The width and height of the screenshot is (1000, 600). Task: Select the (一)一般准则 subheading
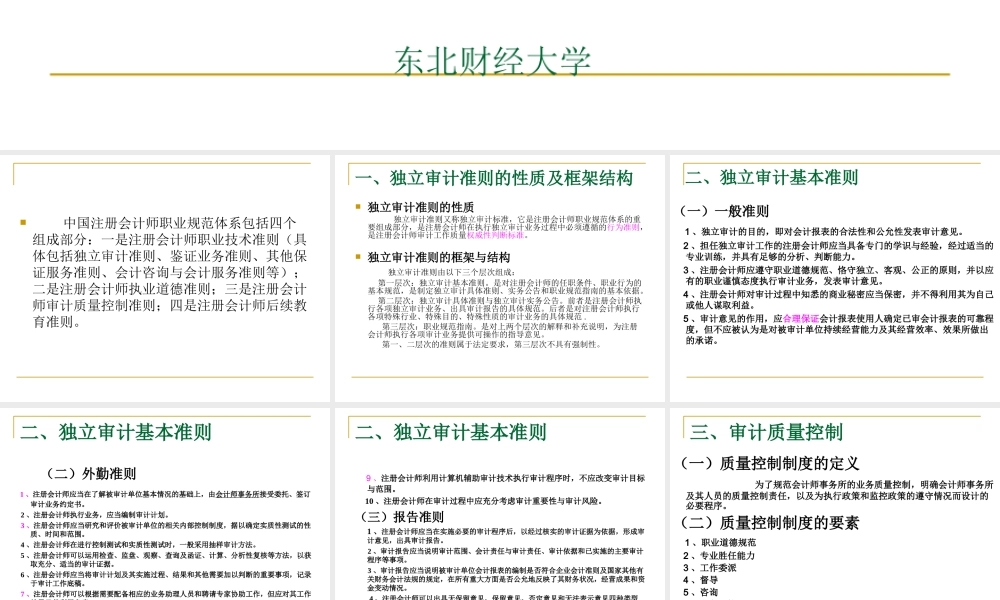[x=724, y=211]
